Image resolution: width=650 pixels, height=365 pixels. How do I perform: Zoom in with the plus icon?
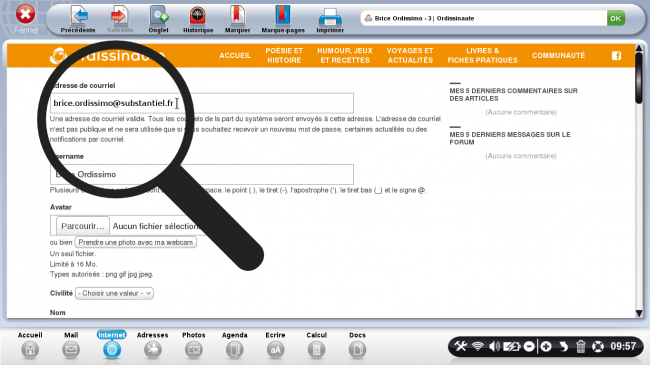click(x=546, y=346)
